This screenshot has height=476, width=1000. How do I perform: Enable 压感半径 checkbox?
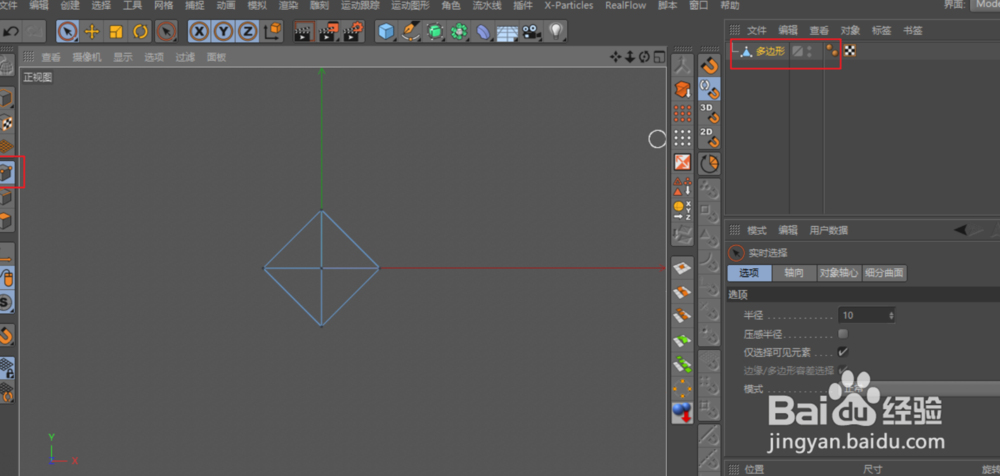click(x=843, y=334)
